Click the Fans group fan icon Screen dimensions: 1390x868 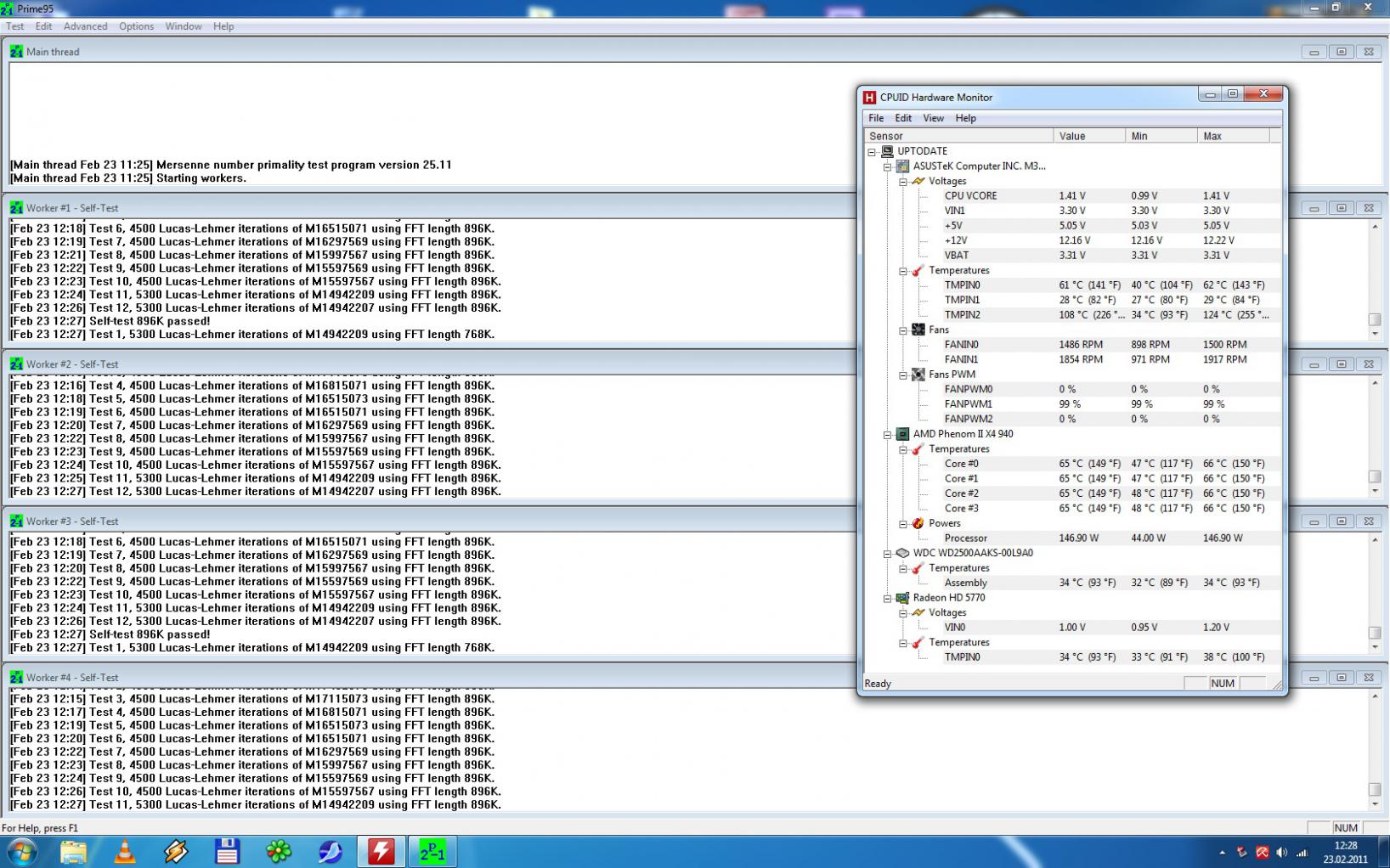pyautogui.click(x=918, y=330)
